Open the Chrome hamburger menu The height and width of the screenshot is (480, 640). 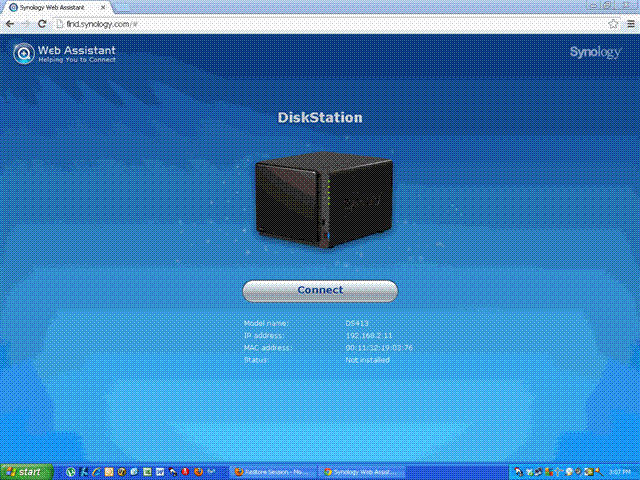(631, 24)
